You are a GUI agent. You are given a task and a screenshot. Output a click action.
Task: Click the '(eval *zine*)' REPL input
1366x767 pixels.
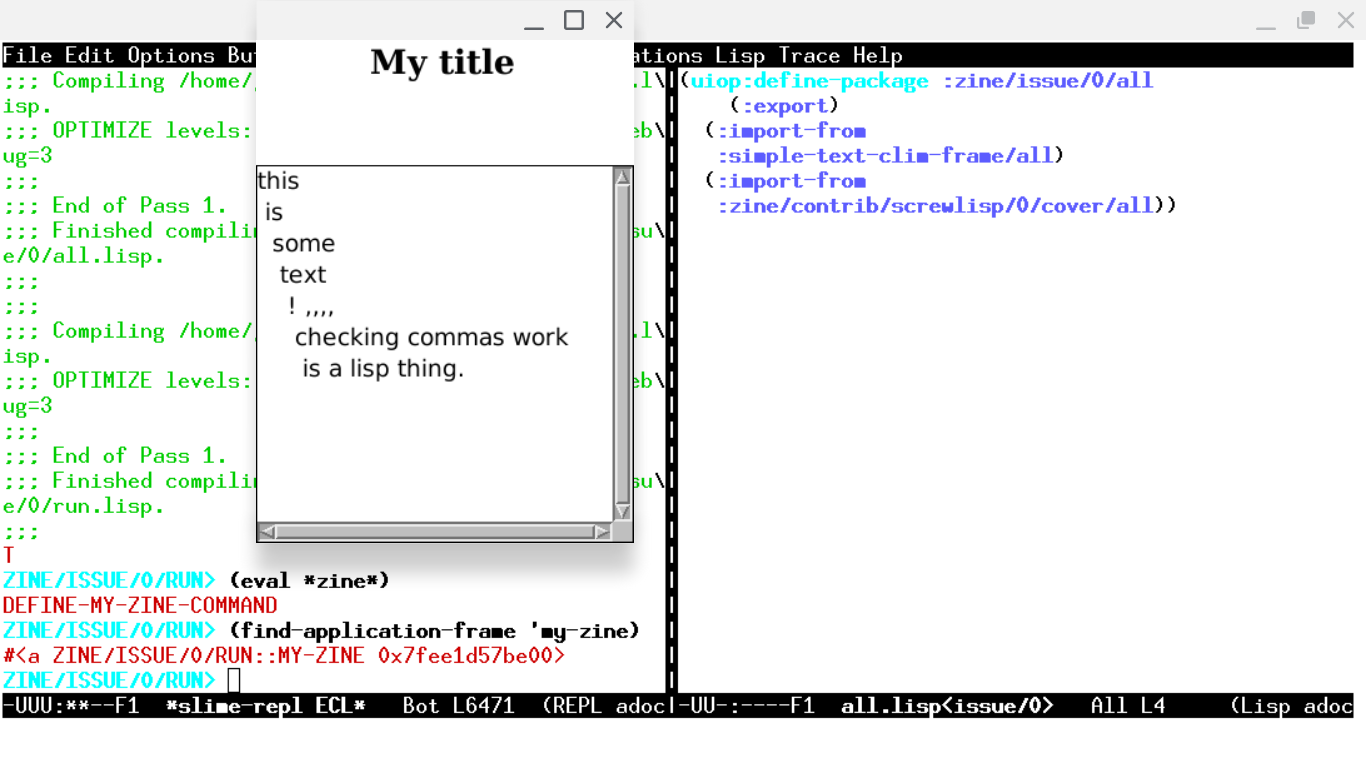click(x=309, y=581)
